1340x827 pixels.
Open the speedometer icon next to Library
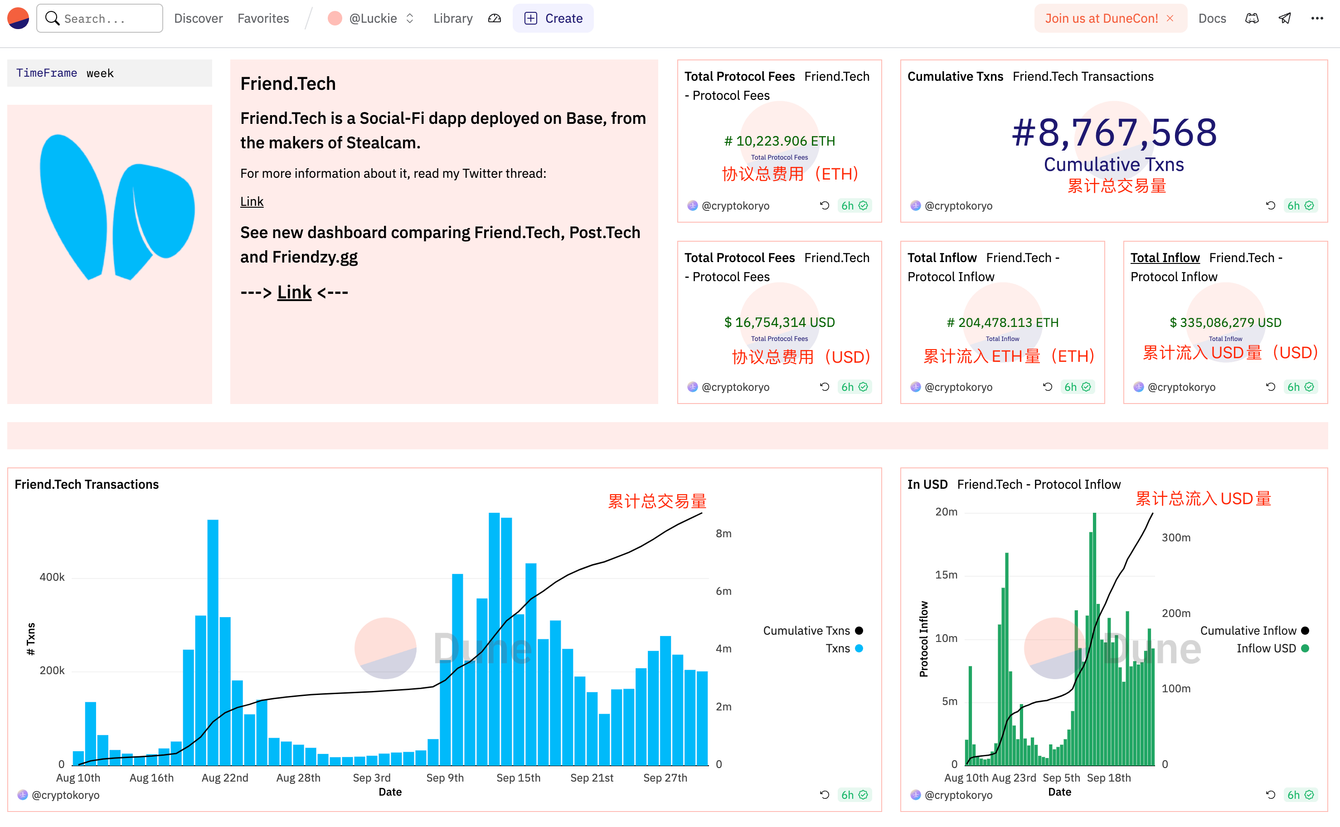494,18
